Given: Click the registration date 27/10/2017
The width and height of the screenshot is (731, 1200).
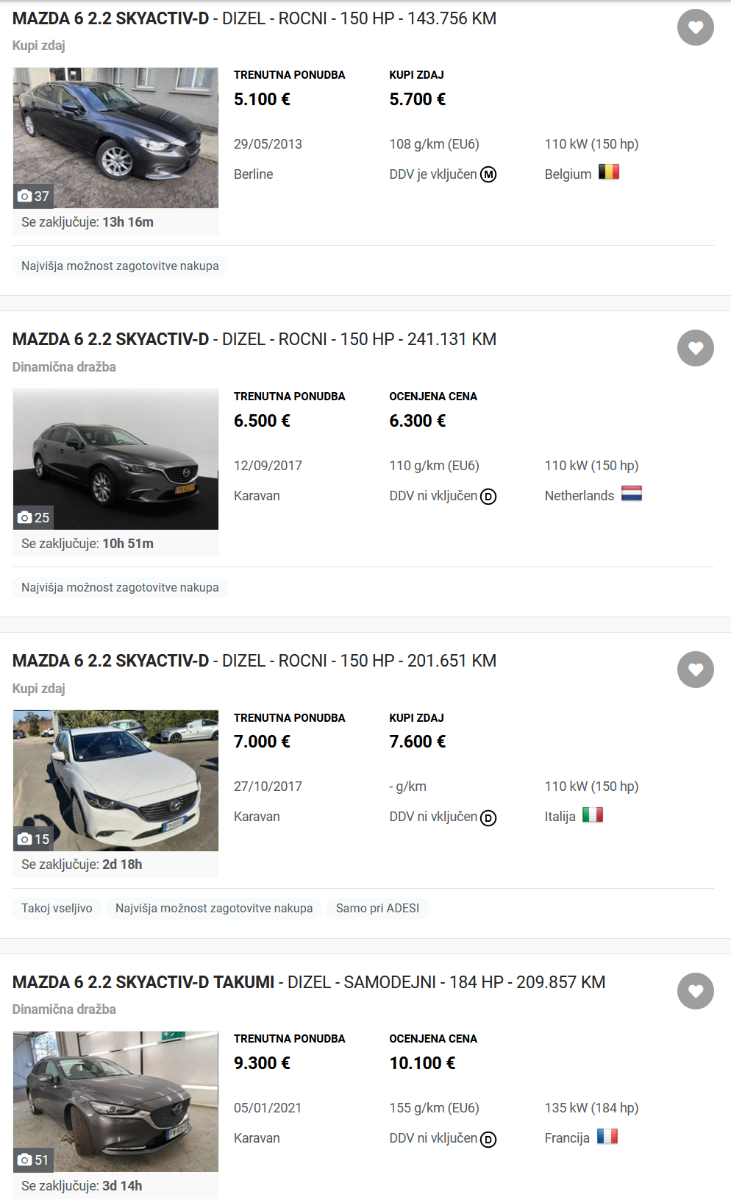Looking at the screenshot, I should (268, 786).
